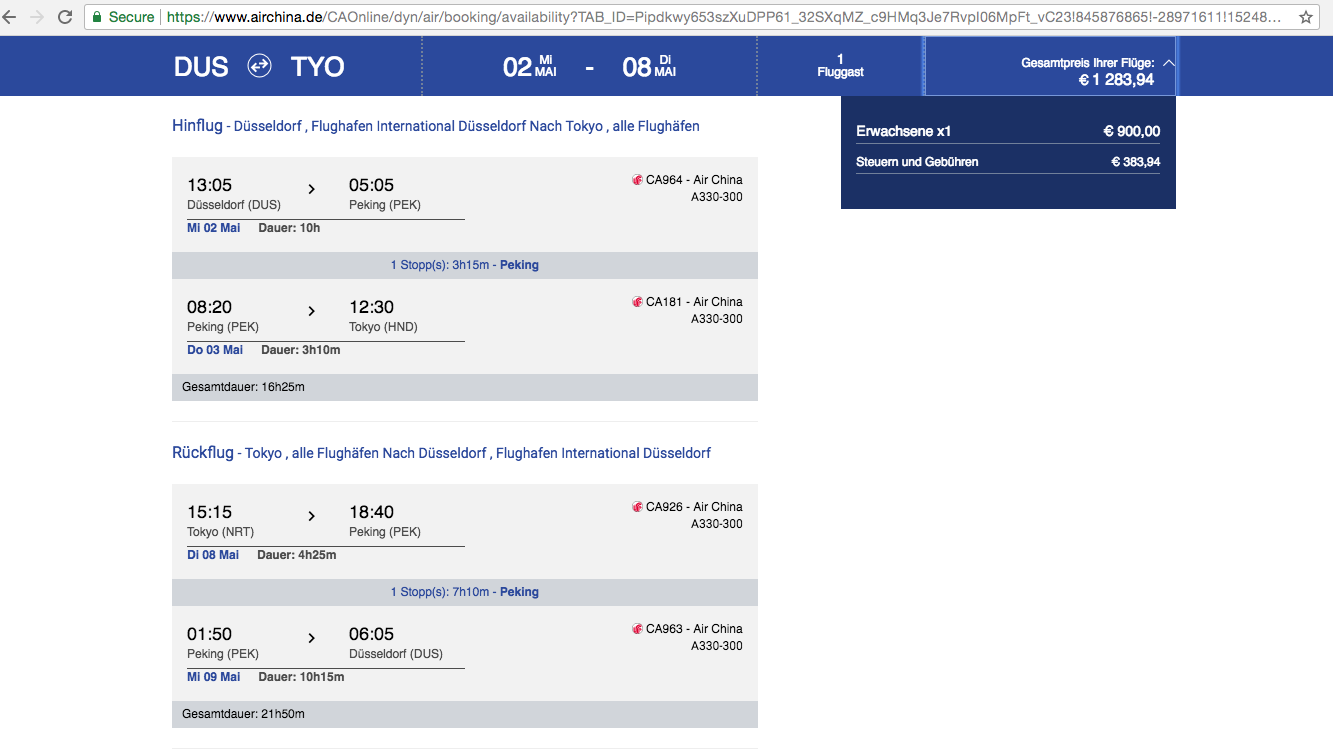The height and width of the screenshot is (751, 1333).
Task: Click the Erwachsene x1 price row
Action: coord(1007,131)
